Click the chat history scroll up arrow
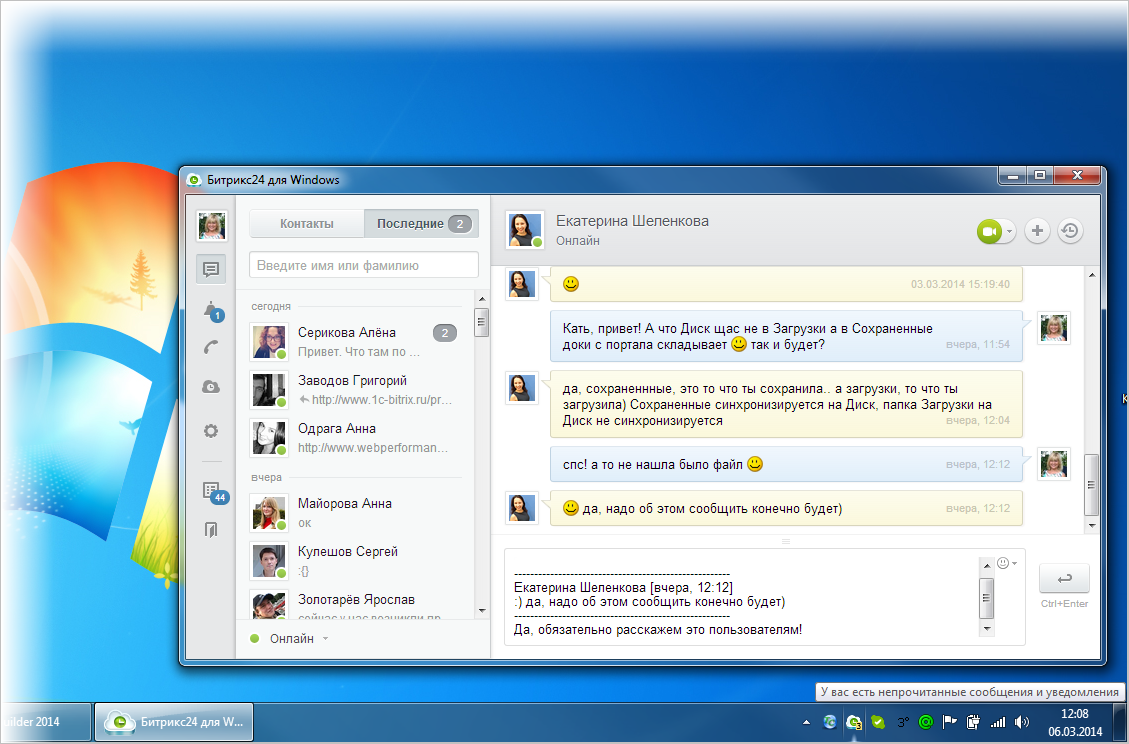Viewport: 1129px width, 744px height. 1092,275
